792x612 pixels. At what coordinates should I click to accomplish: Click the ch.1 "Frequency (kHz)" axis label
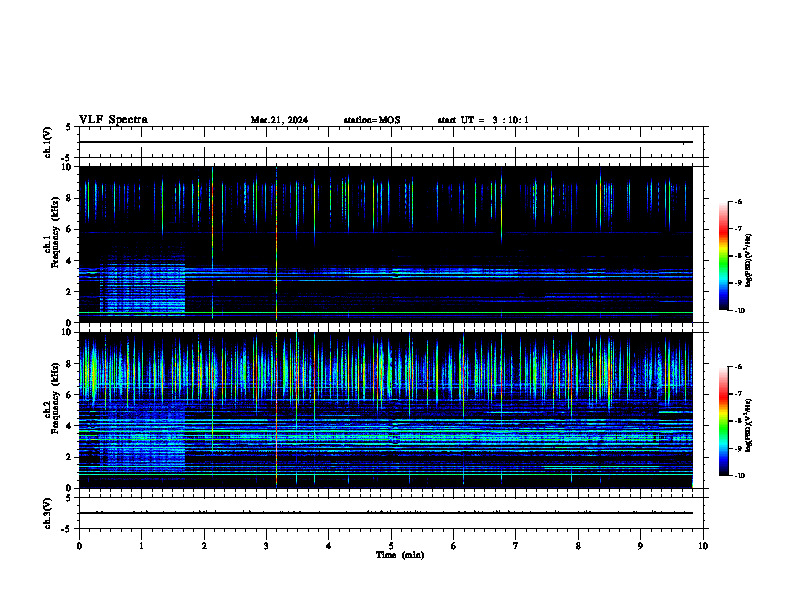click(55, 232)
